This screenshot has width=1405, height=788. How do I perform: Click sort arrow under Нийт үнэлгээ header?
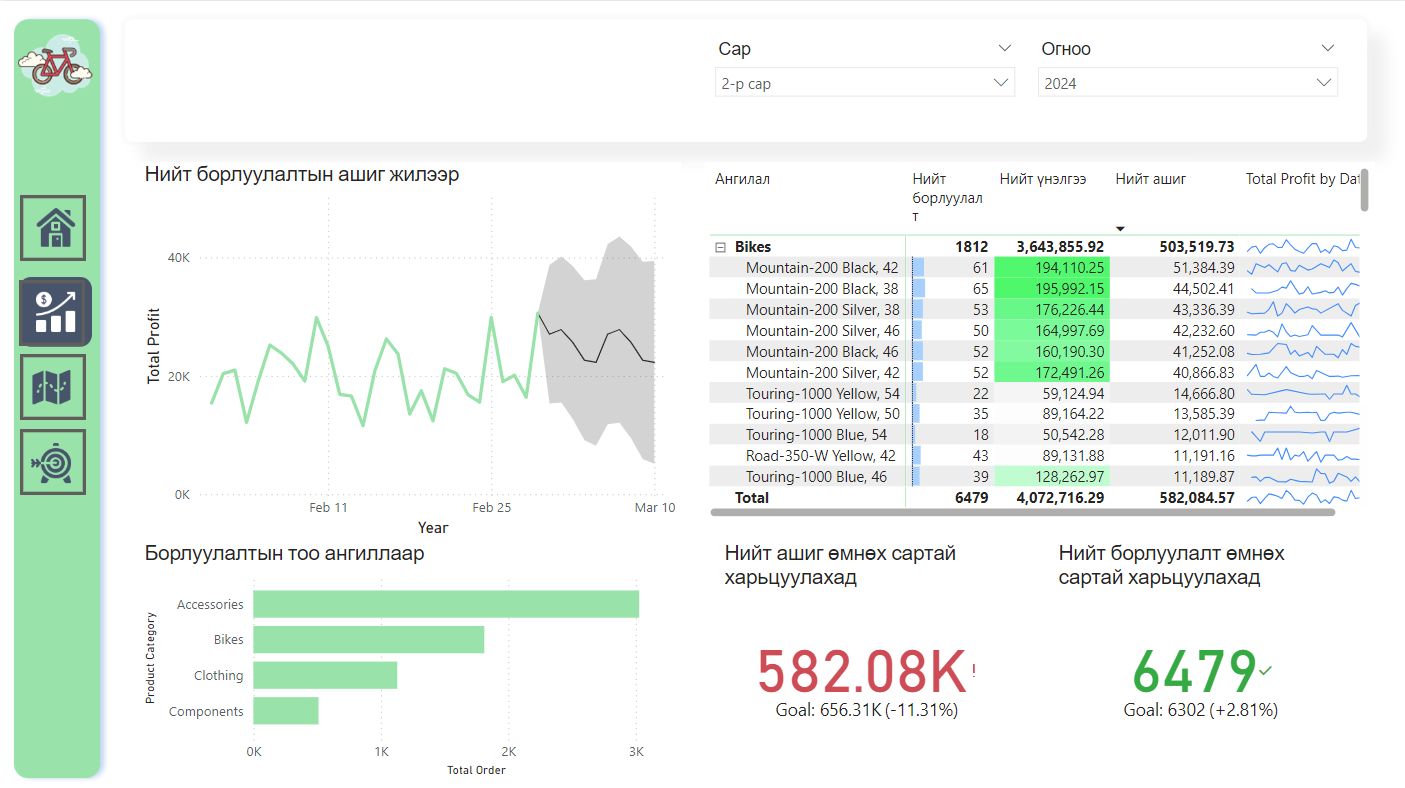pyautogui.click(x=1120, y=229)
